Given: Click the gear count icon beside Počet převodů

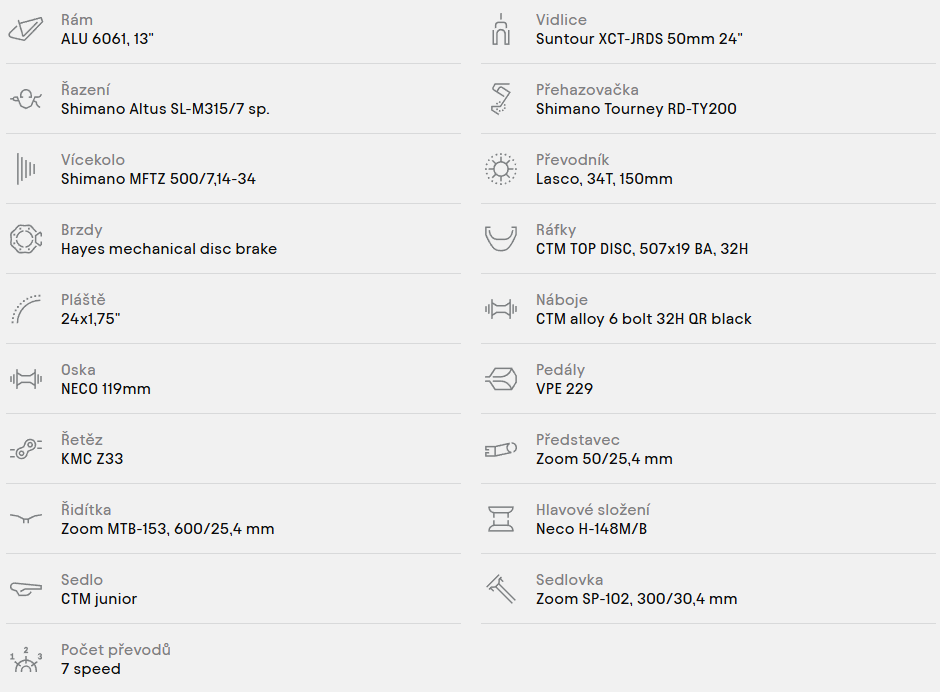Looking at the screenshot, I should [x=26, y=660].
